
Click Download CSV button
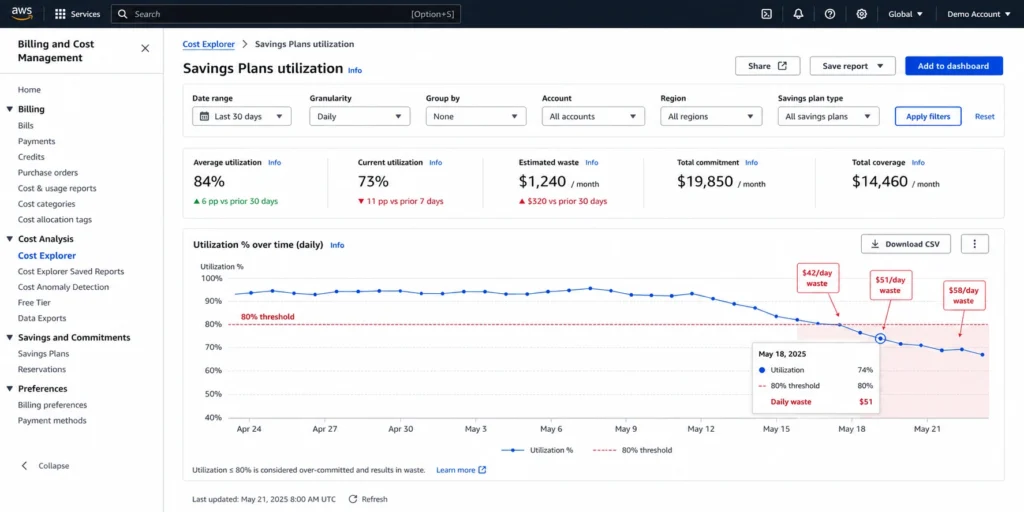[x=906, y=244]
